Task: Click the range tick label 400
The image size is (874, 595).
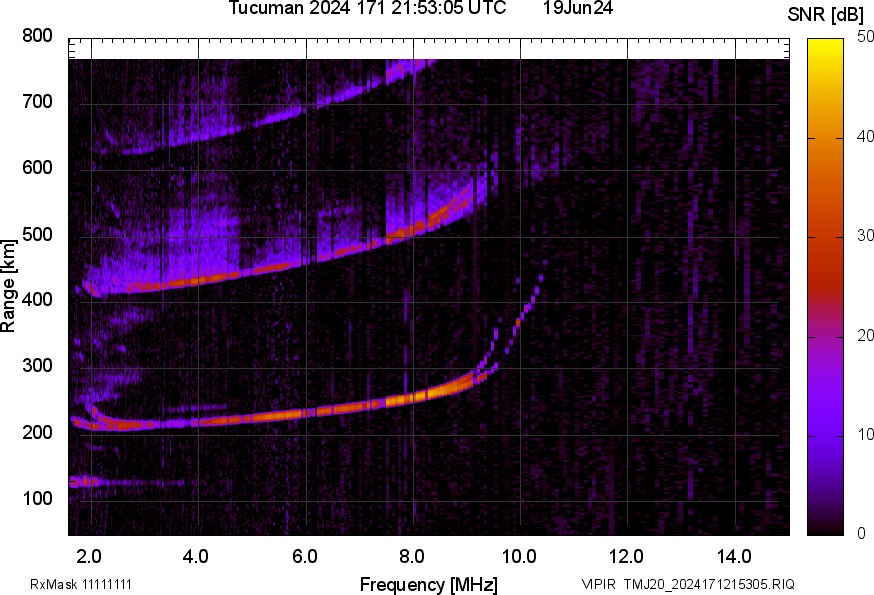Action: click(x=37, y=300)
